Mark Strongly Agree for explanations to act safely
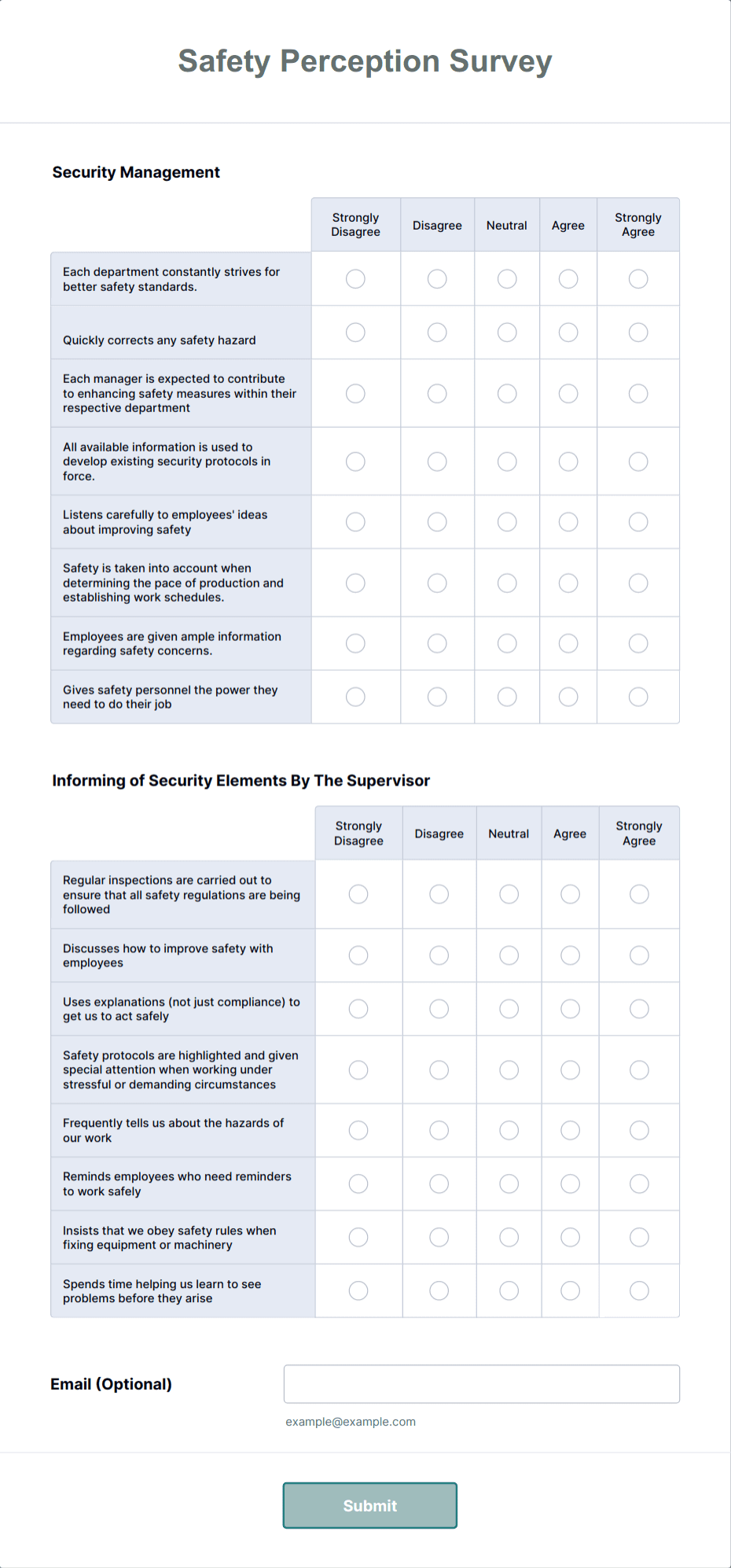Screen dimensions: 731x1568 point(639,1008)
